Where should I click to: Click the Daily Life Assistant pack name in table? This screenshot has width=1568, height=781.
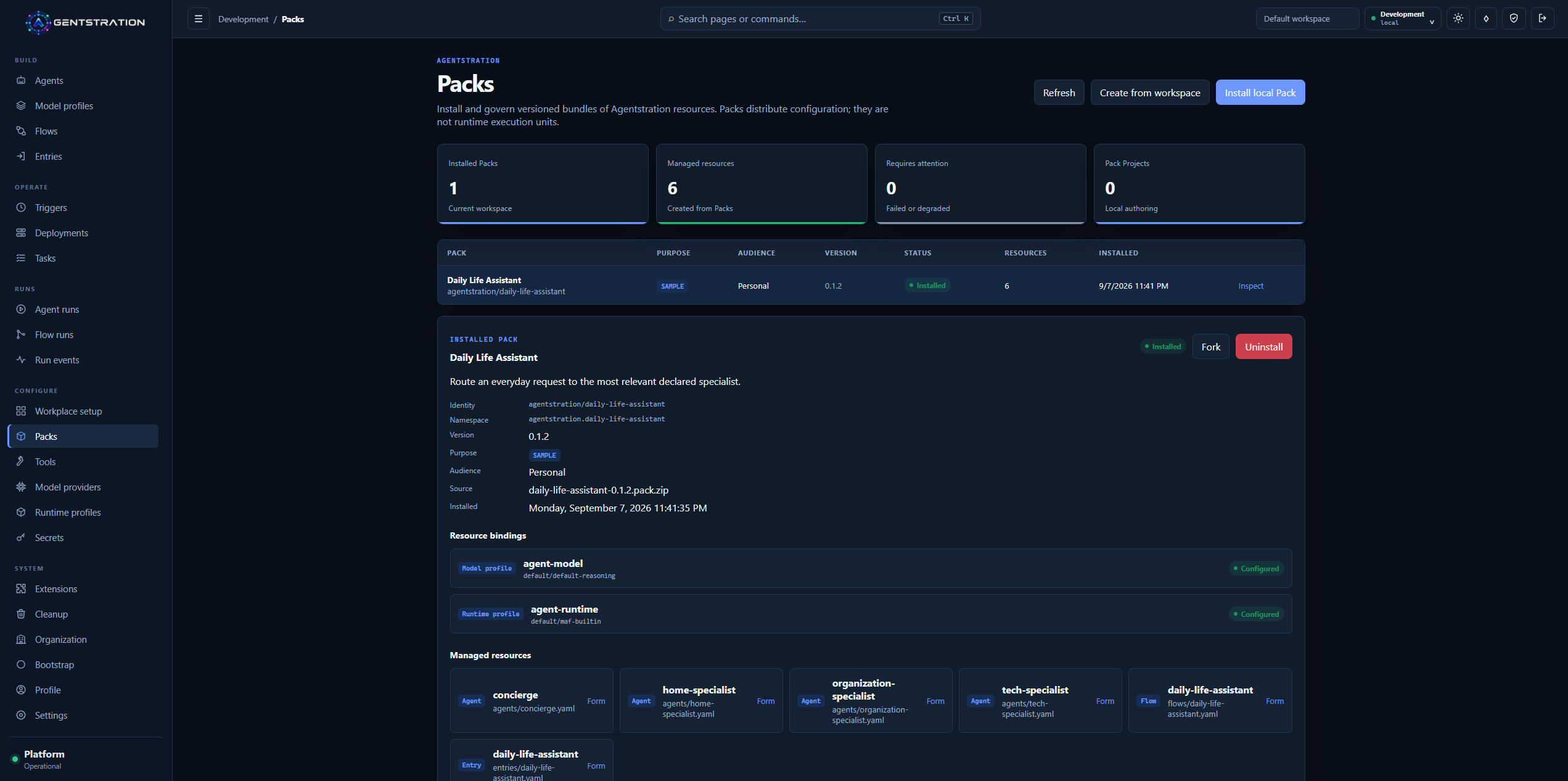(484, 280)
